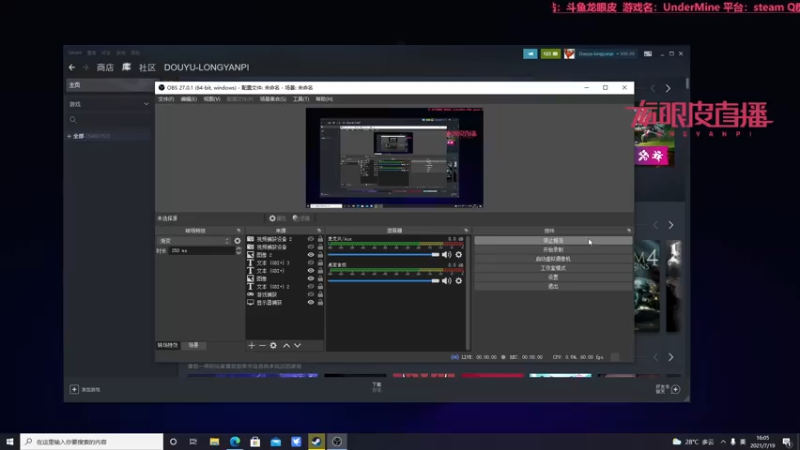Open the Steam profile avatar
This screenshot has height=450, width=800.
click(x=569, y=54)
